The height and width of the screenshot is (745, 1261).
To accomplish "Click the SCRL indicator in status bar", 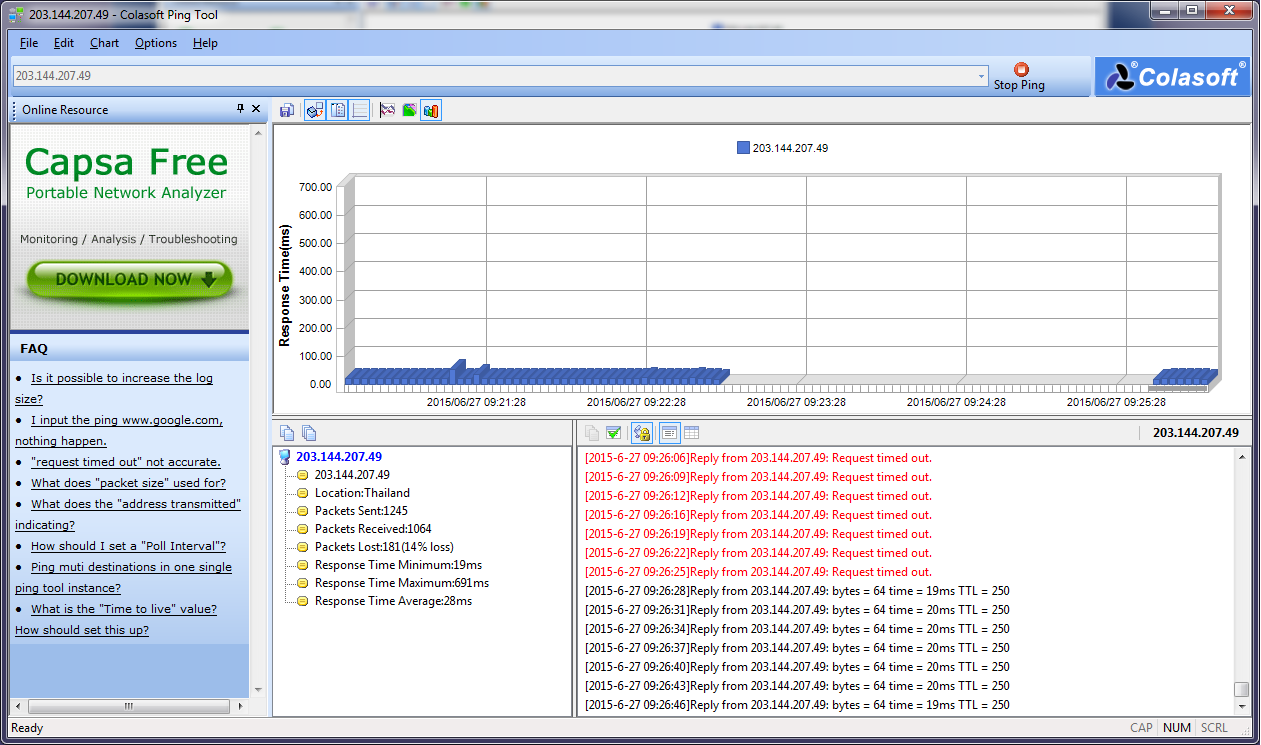I will (1215, 728).
